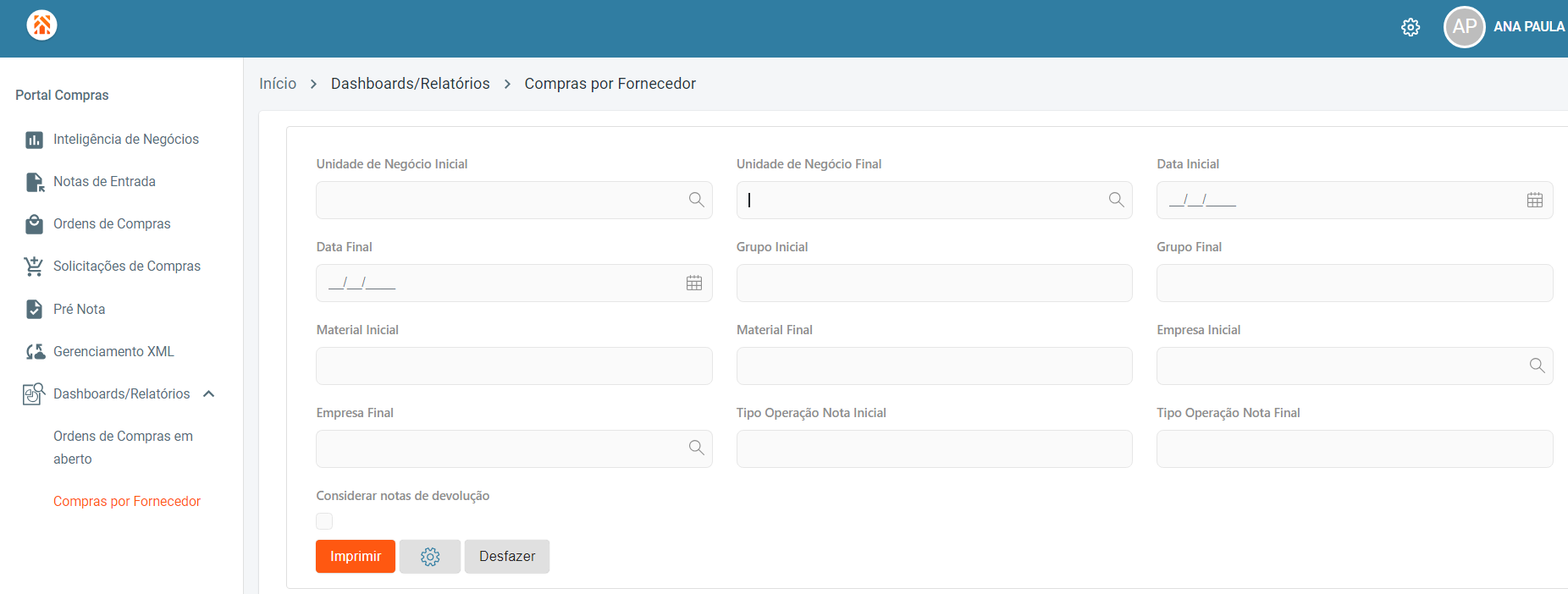
Task: Open calendar picker for Data Inicial
Action: tap(1534, 201)
